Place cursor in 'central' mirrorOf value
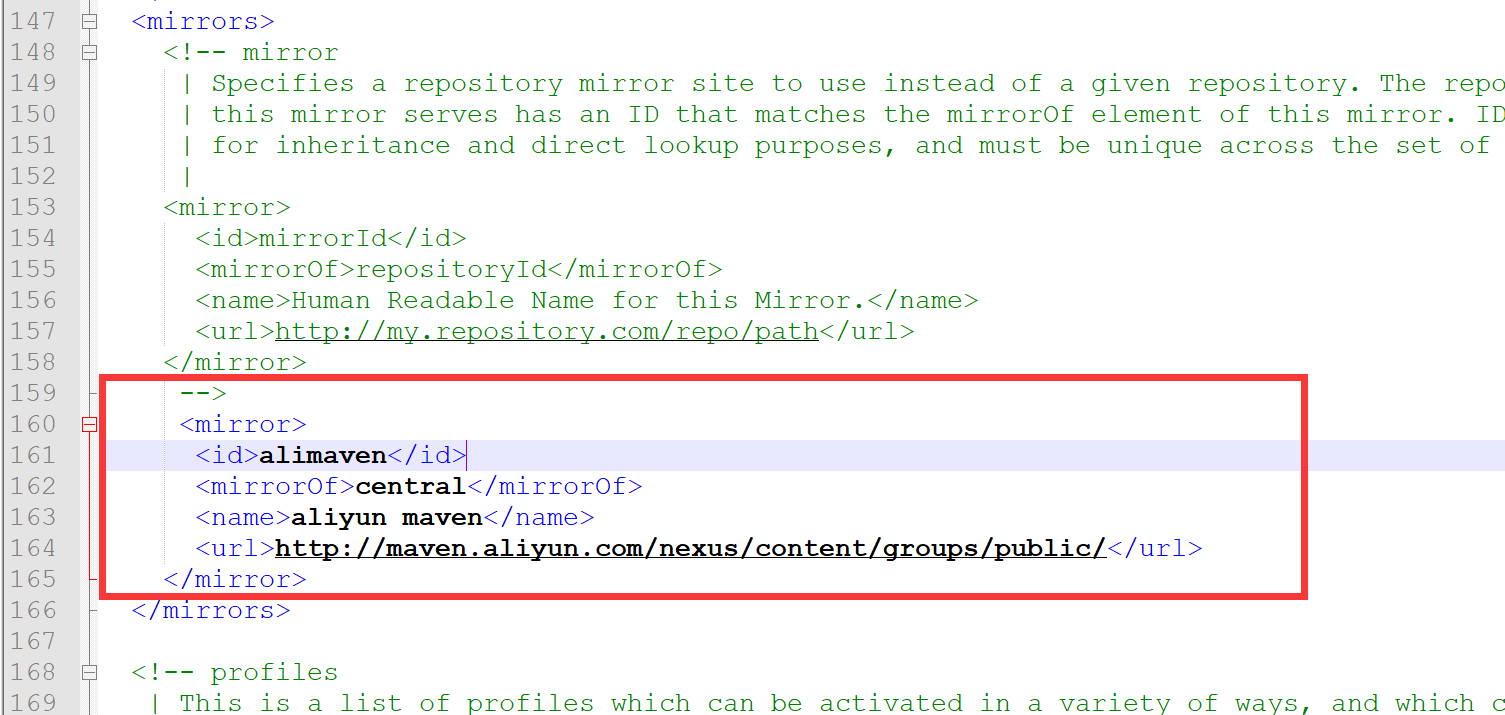The width and height of the screenshot is (1505, 715). 411,486
